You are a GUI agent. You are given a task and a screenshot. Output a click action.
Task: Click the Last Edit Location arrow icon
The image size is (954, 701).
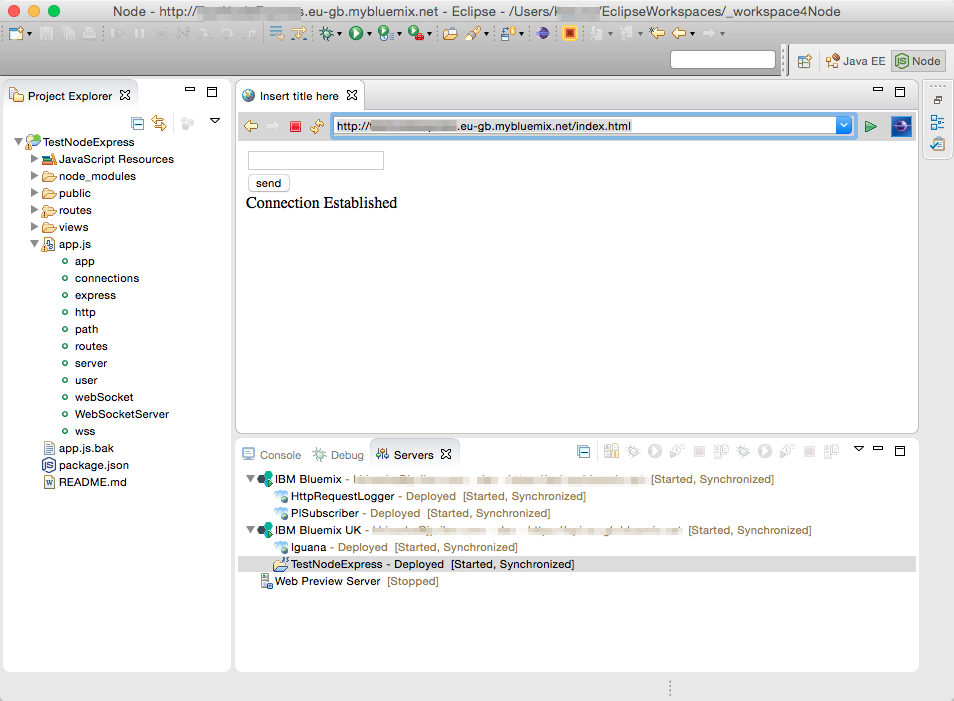tap(657, 33)
